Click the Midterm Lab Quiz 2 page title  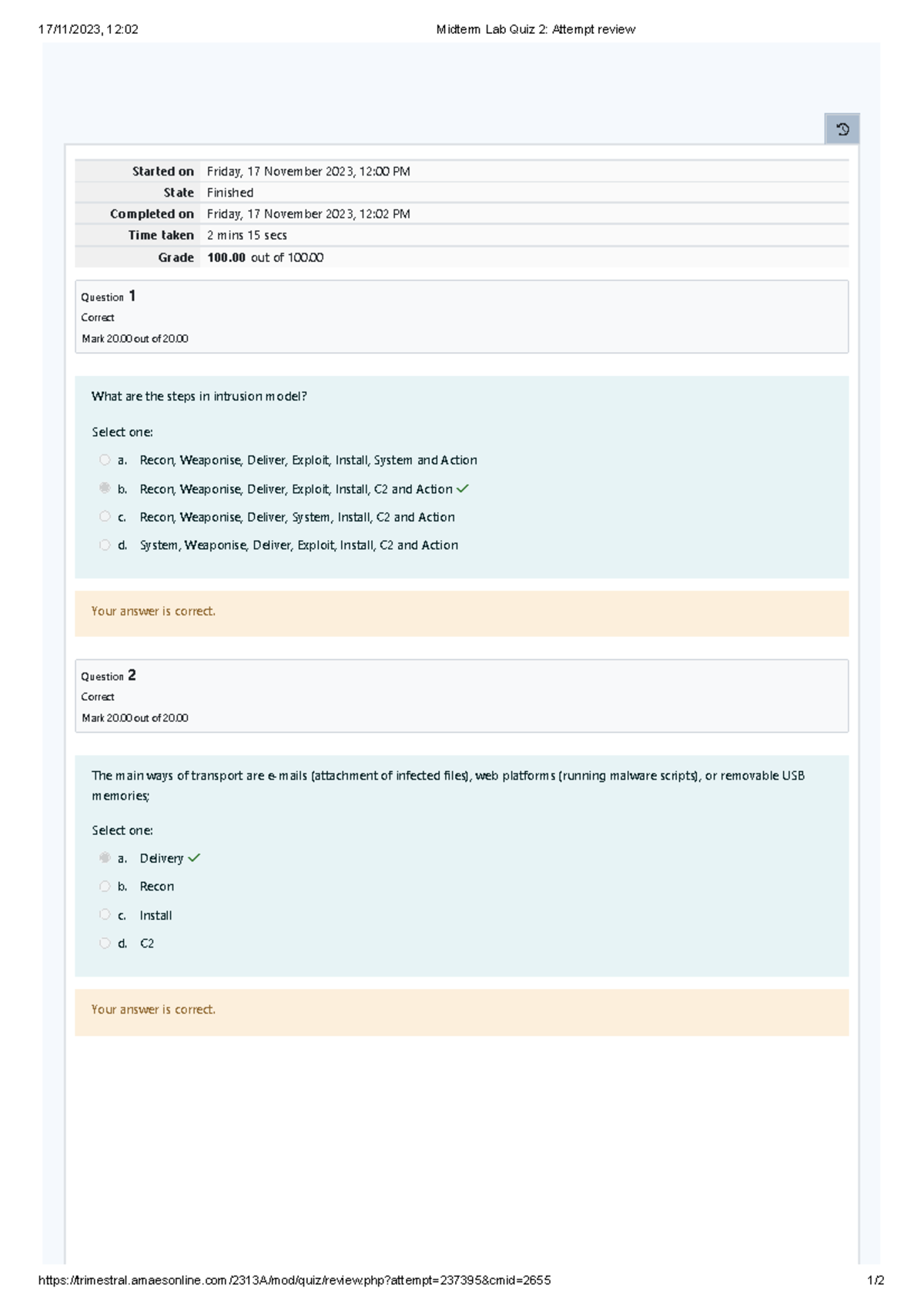click(x=535, y=29)
